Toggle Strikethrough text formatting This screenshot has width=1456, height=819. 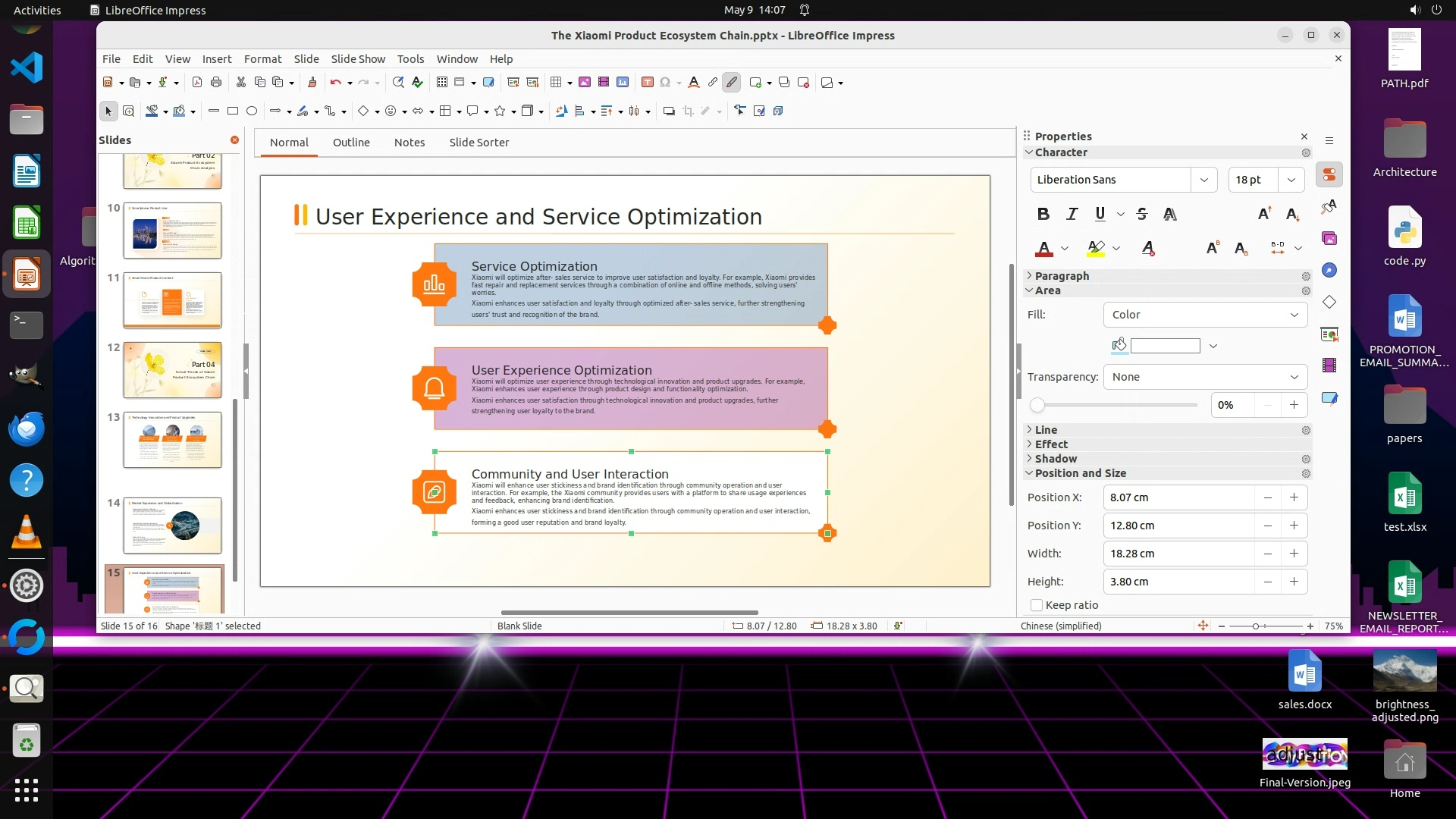click(1142, 214)
